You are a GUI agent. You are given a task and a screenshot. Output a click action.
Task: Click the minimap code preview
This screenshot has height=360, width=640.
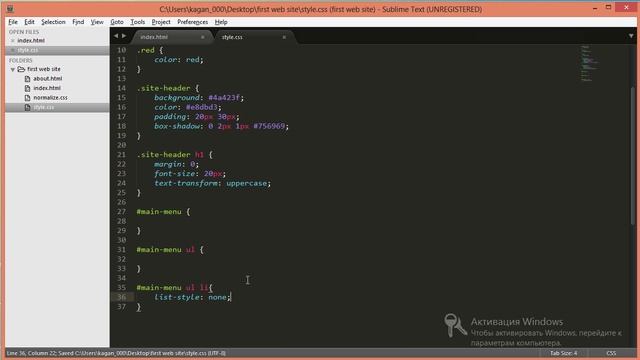589,63
